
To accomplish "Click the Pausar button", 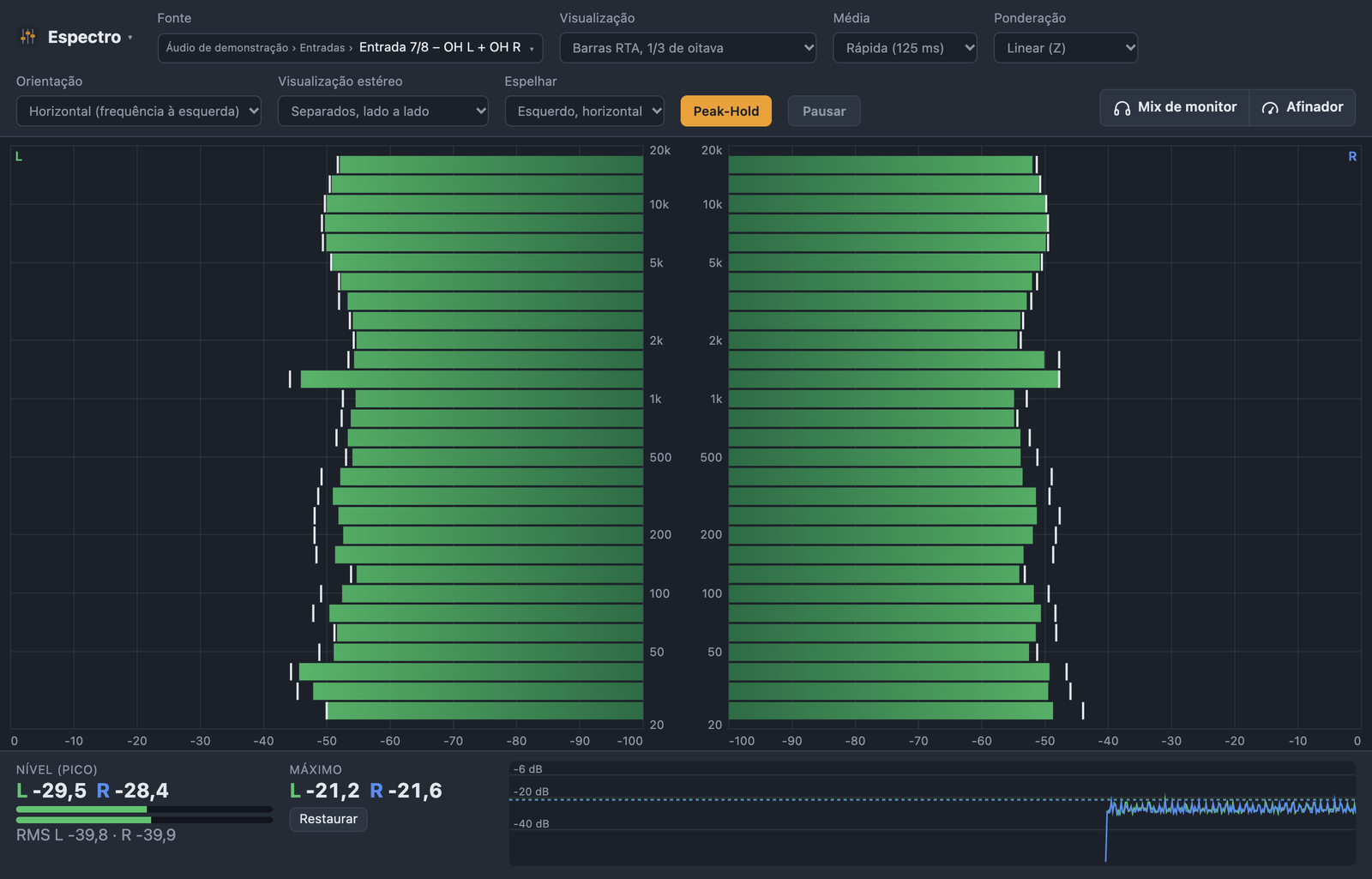I will pyautogui.click(x=824, y=111).
